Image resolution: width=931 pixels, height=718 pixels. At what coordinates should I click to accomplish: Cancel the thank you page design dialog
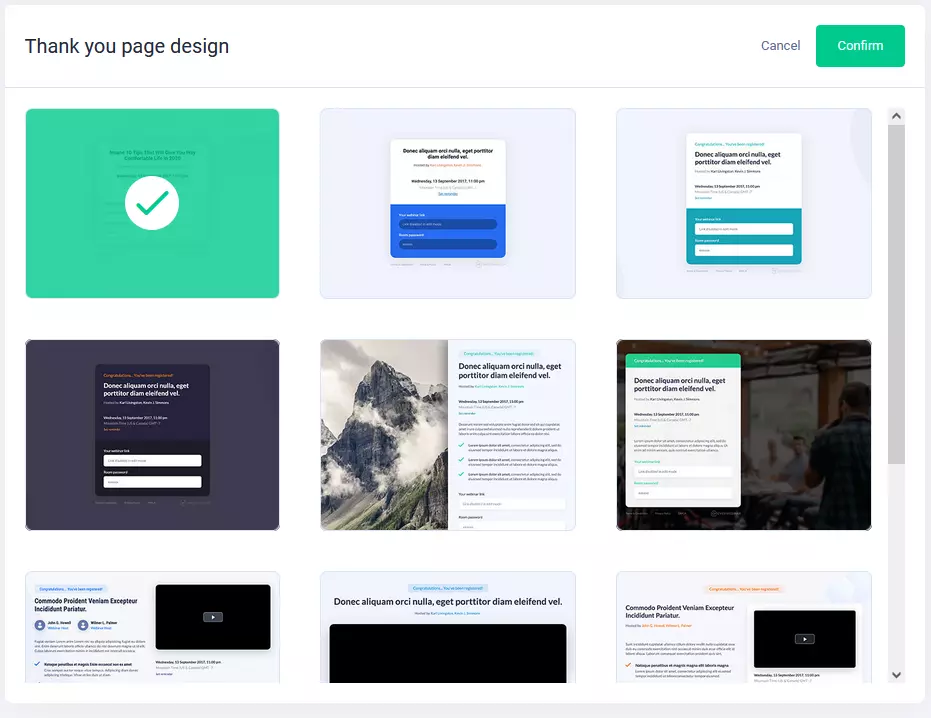(780, 46)
